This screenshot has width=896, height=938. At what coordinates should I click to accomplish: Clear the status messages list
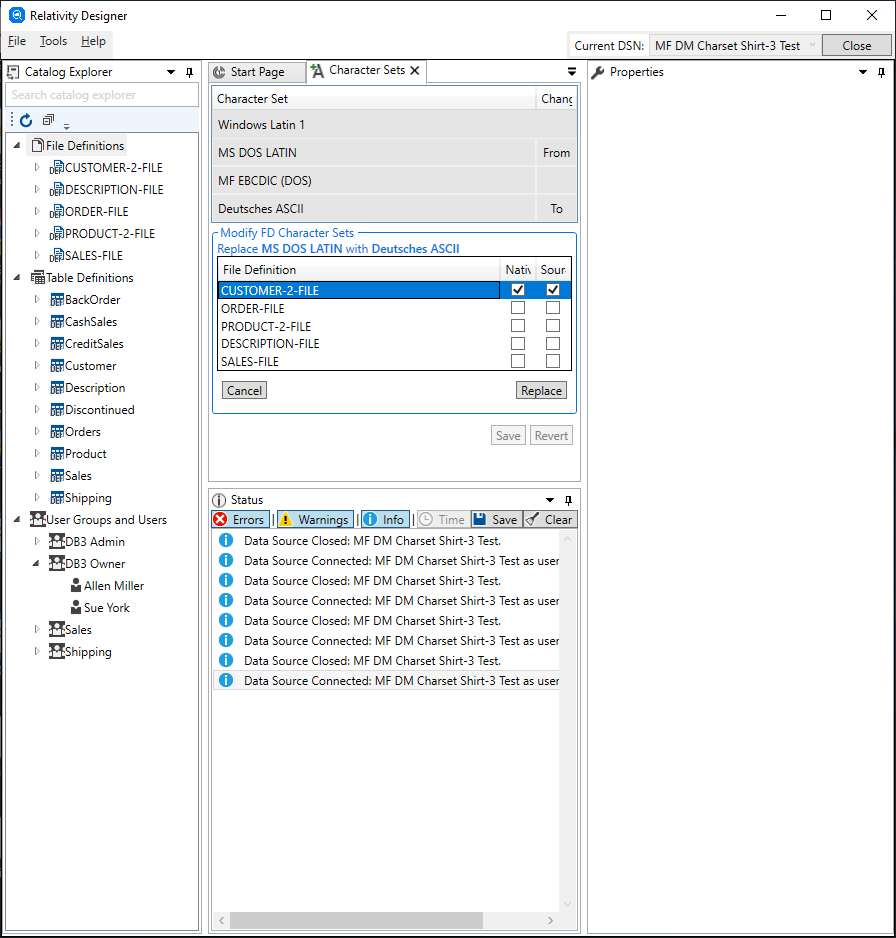(x=550, y=519)
